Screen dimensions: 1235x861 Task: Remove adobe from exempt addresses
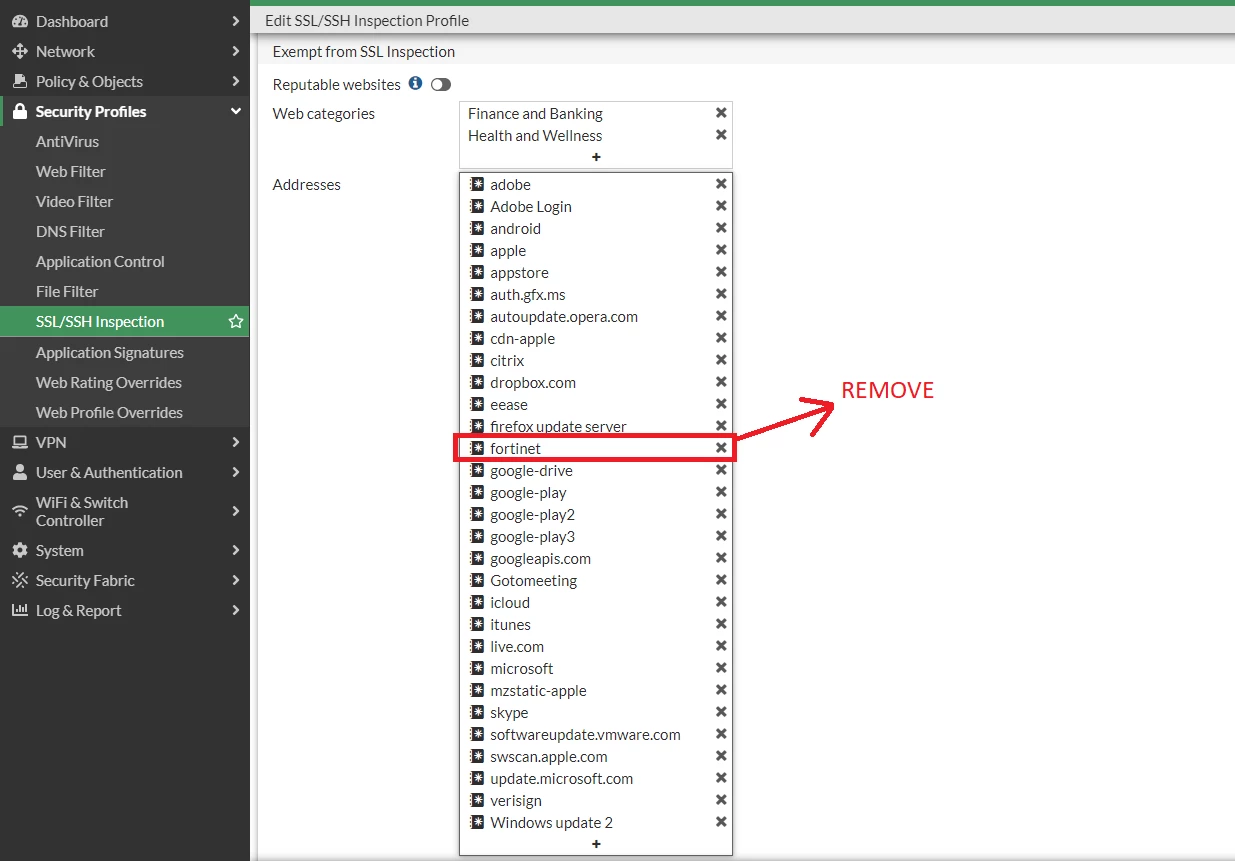coord(721,184)
